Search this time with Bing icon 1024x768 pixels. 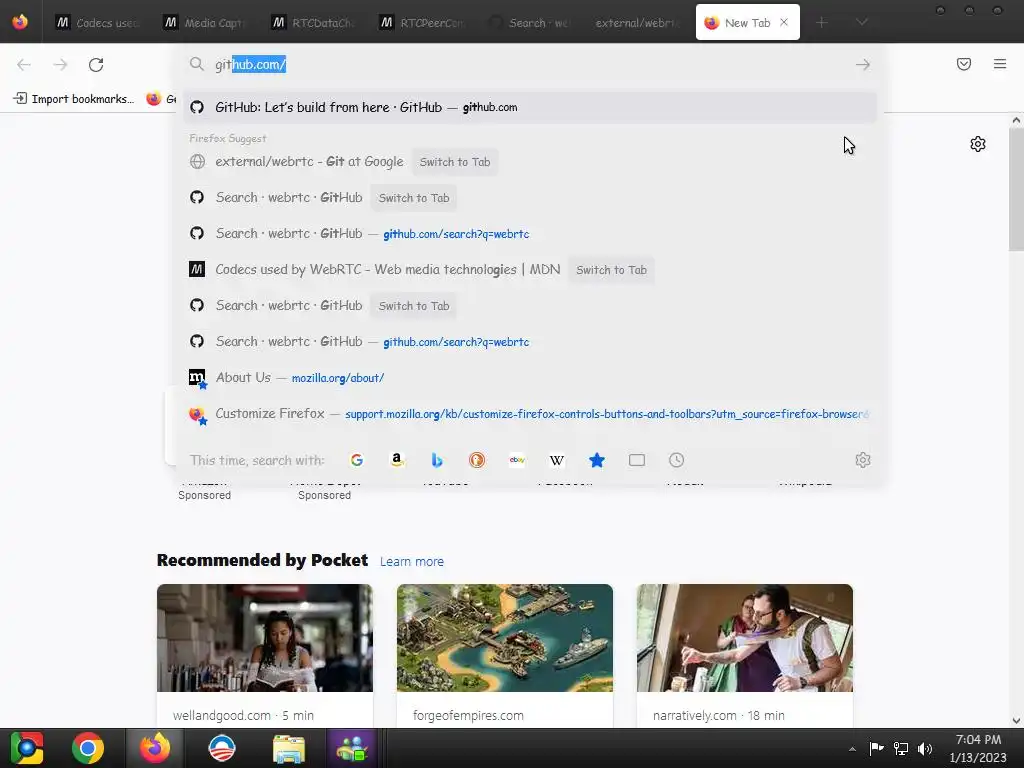437,460
